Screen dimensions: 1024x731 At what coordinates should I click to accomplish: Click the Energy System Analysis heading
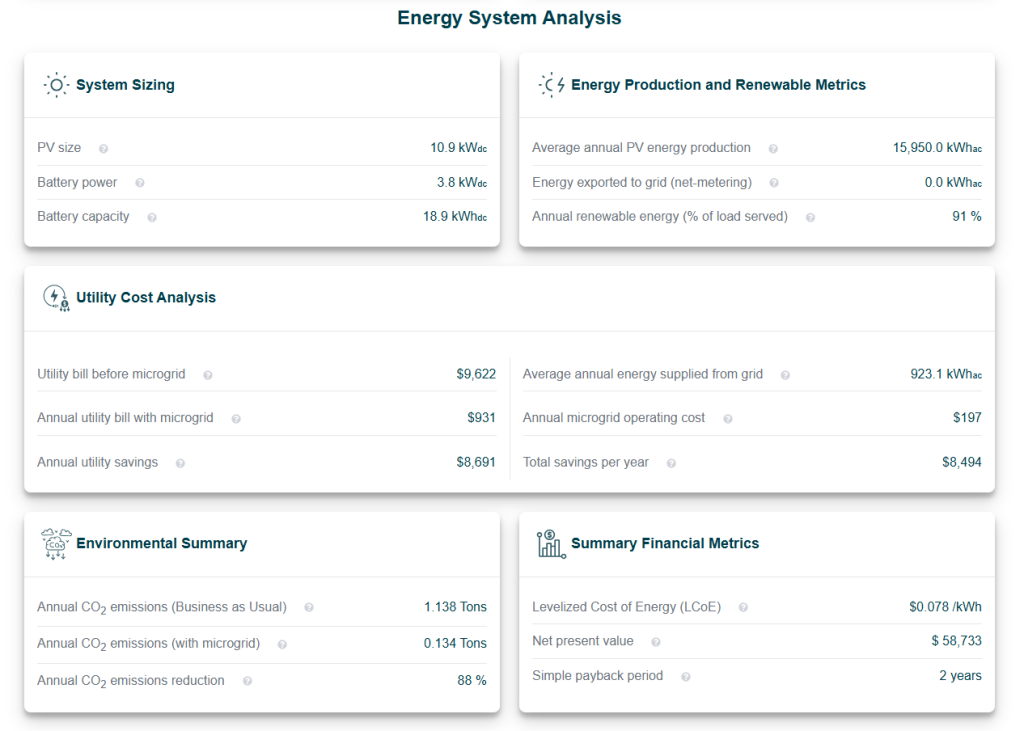click(x=509, y=18)
